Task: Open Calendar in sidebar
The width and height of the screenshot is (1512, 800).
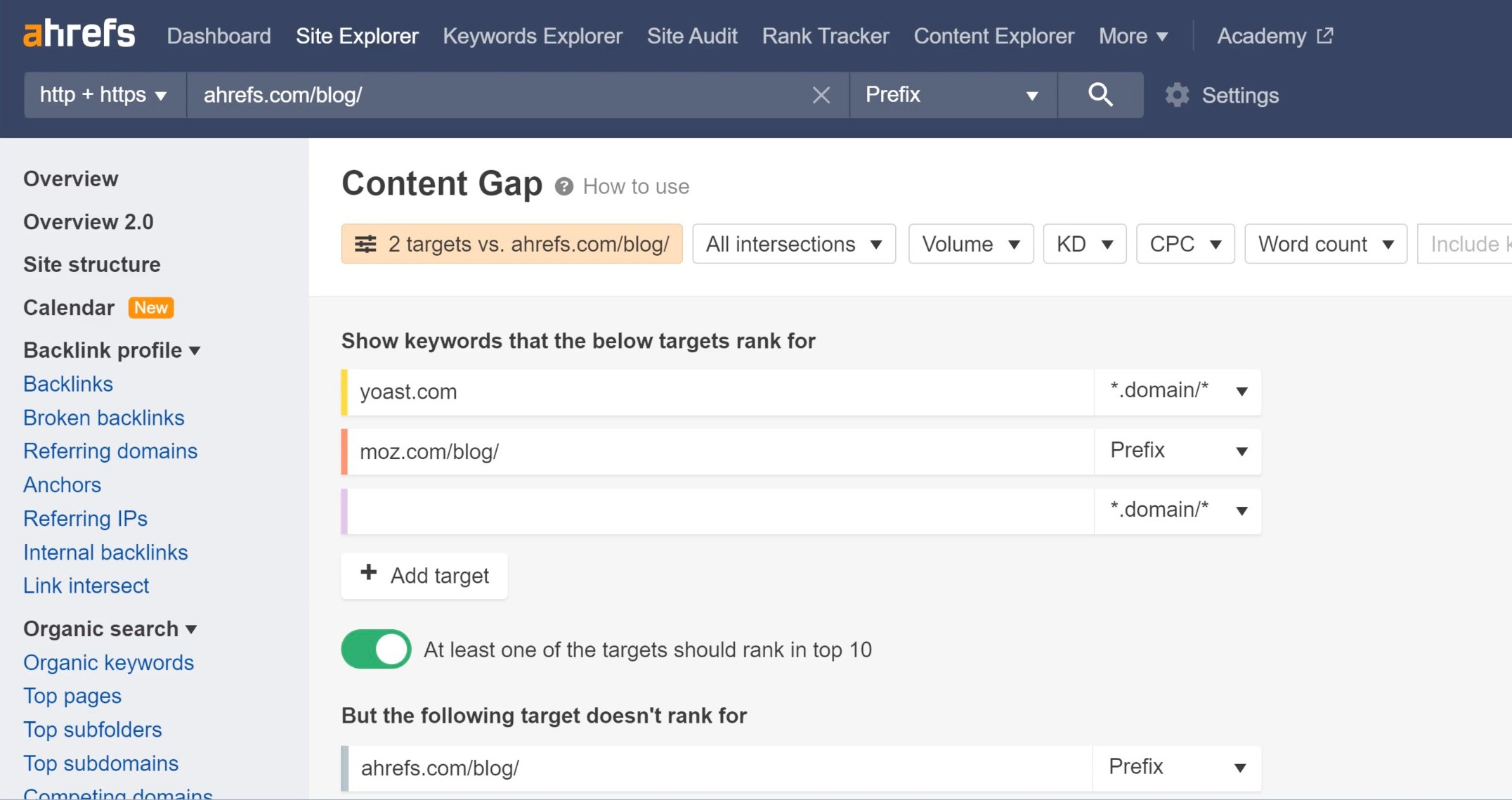Action: point(69,307)
